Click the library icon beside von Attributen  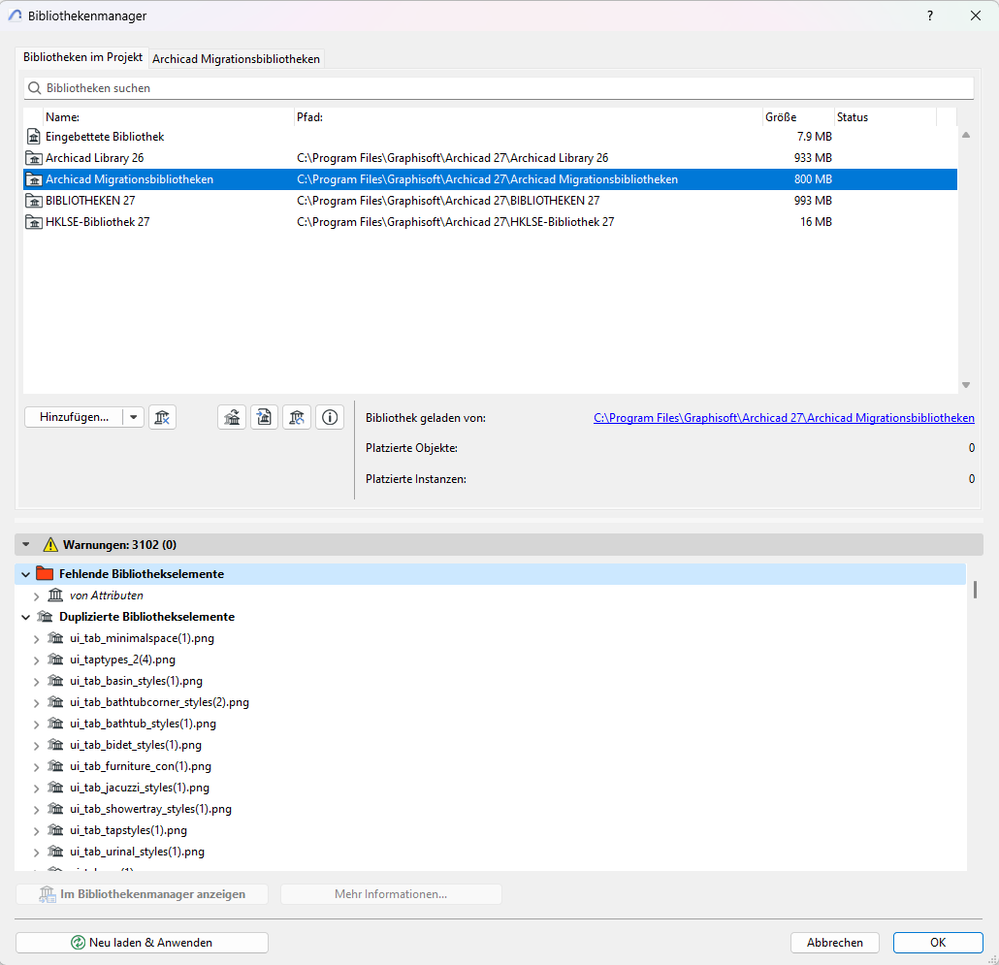55,595
